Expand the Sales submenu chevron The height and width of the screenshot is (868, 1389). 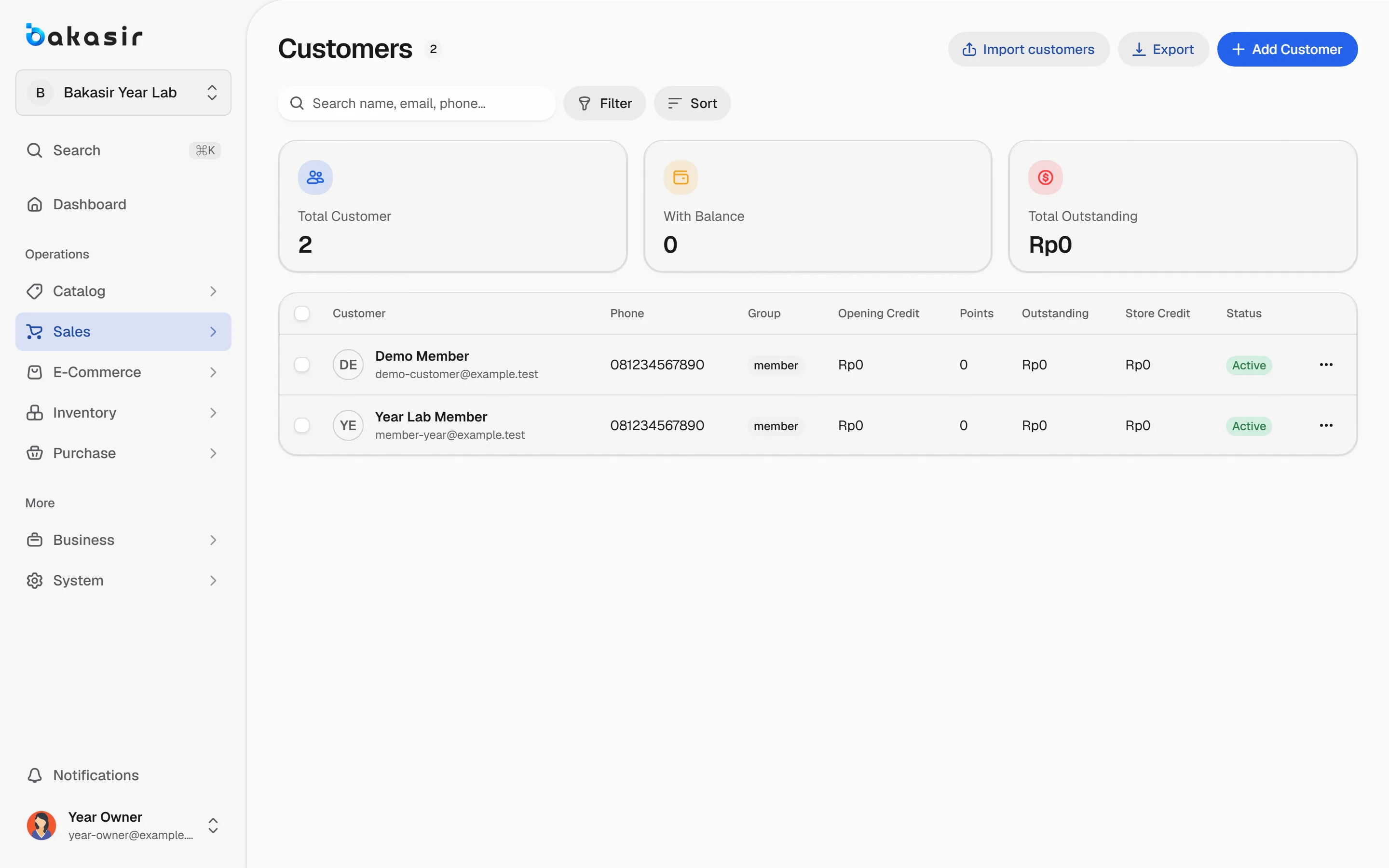point(213,332)
